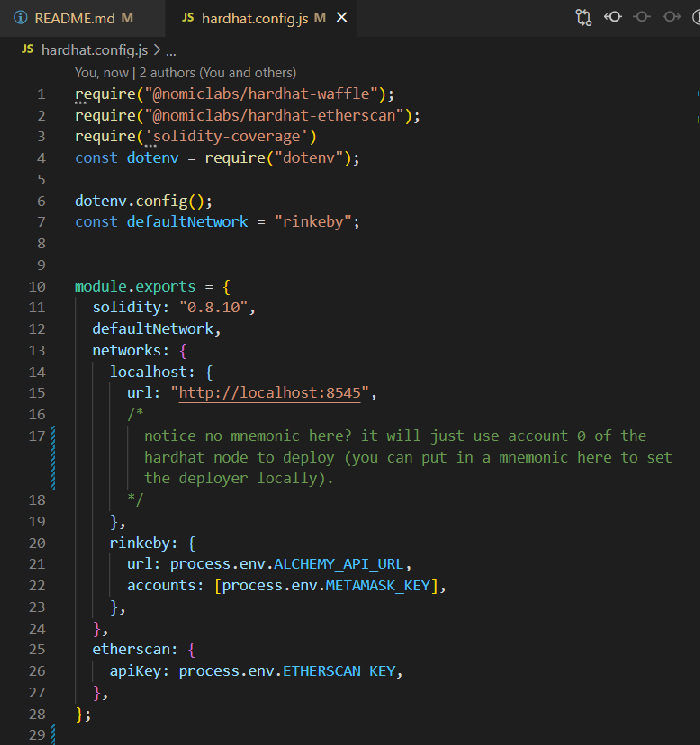The width and height of the screenshot is (700, 745).
Task: Click the accounts property on line 22
Action: tap(161, 586)
